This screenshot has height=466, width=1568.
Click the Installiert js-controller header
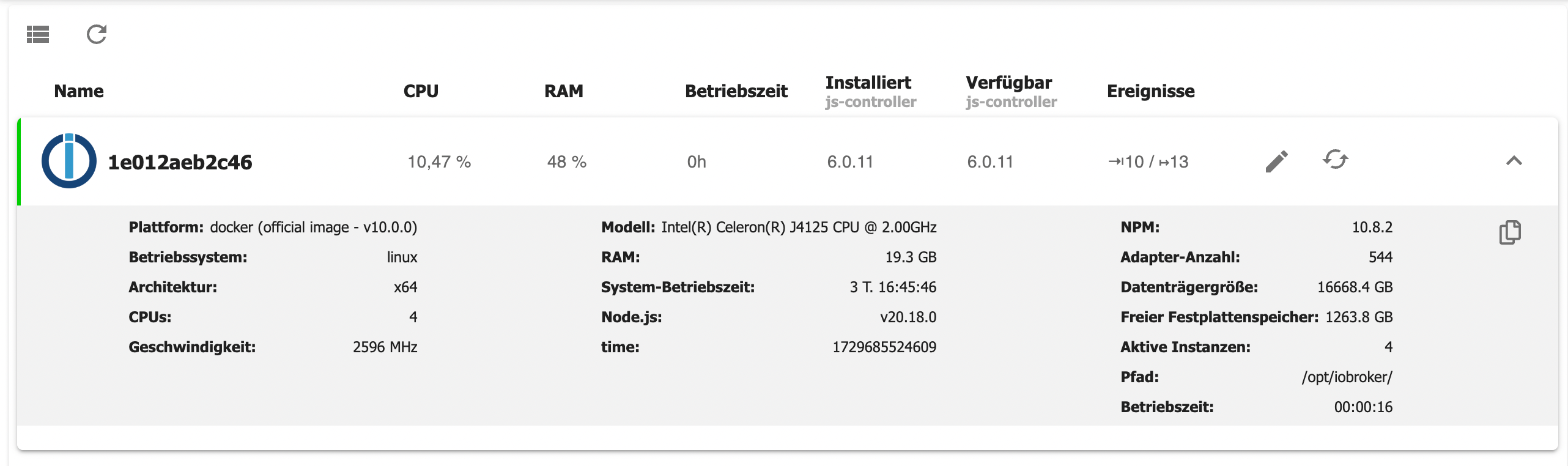tap(870, 91)
